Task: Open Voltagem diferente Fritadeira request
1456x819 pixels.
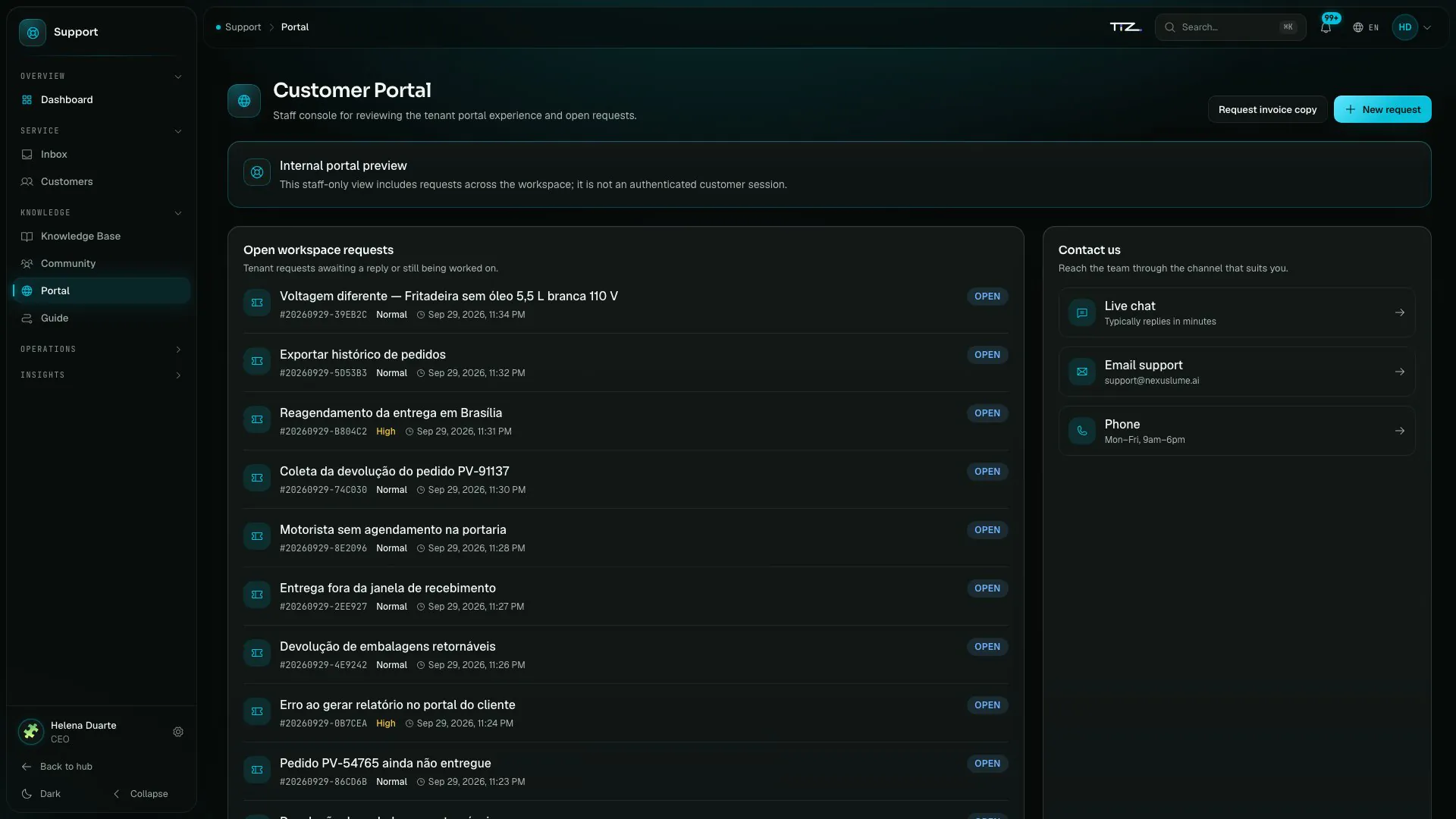Action: tap(449, 297)
